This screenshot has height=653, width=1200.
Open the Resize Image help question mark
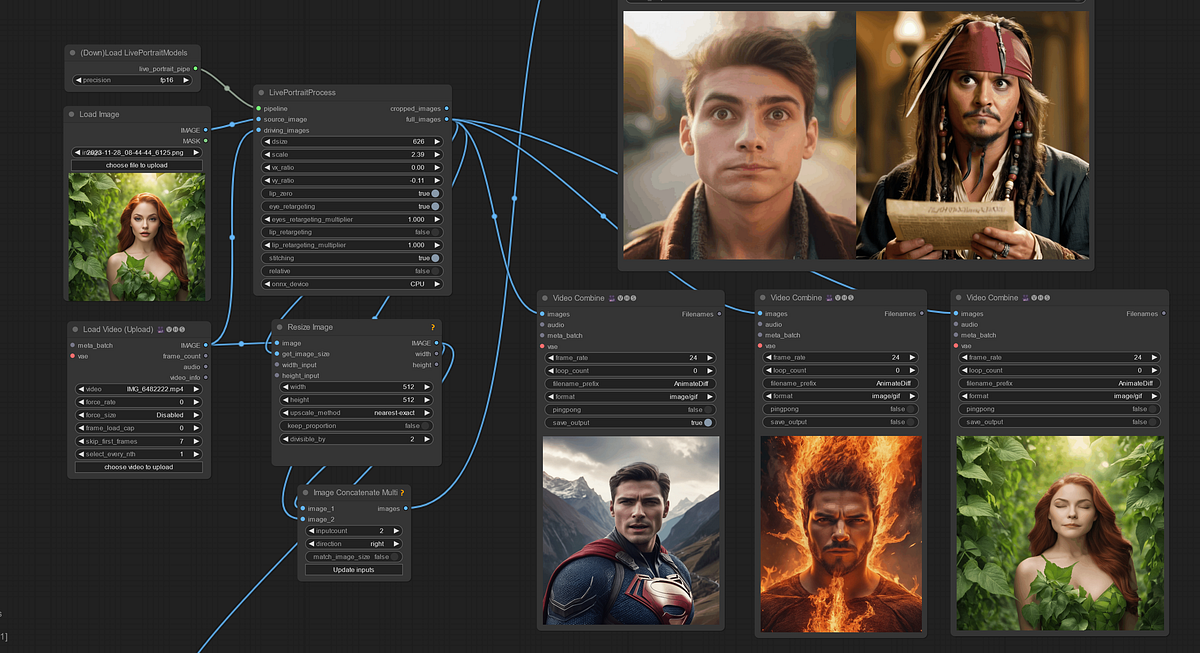click(x=433, y=325)
